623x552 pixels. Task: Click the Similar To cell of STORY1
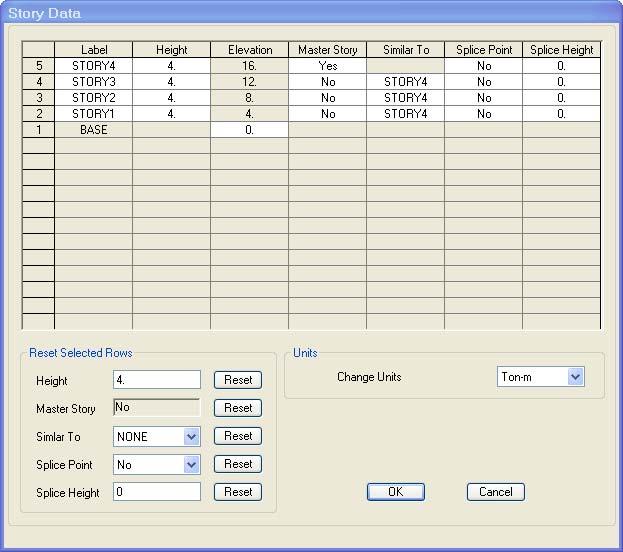click(405, 114)
